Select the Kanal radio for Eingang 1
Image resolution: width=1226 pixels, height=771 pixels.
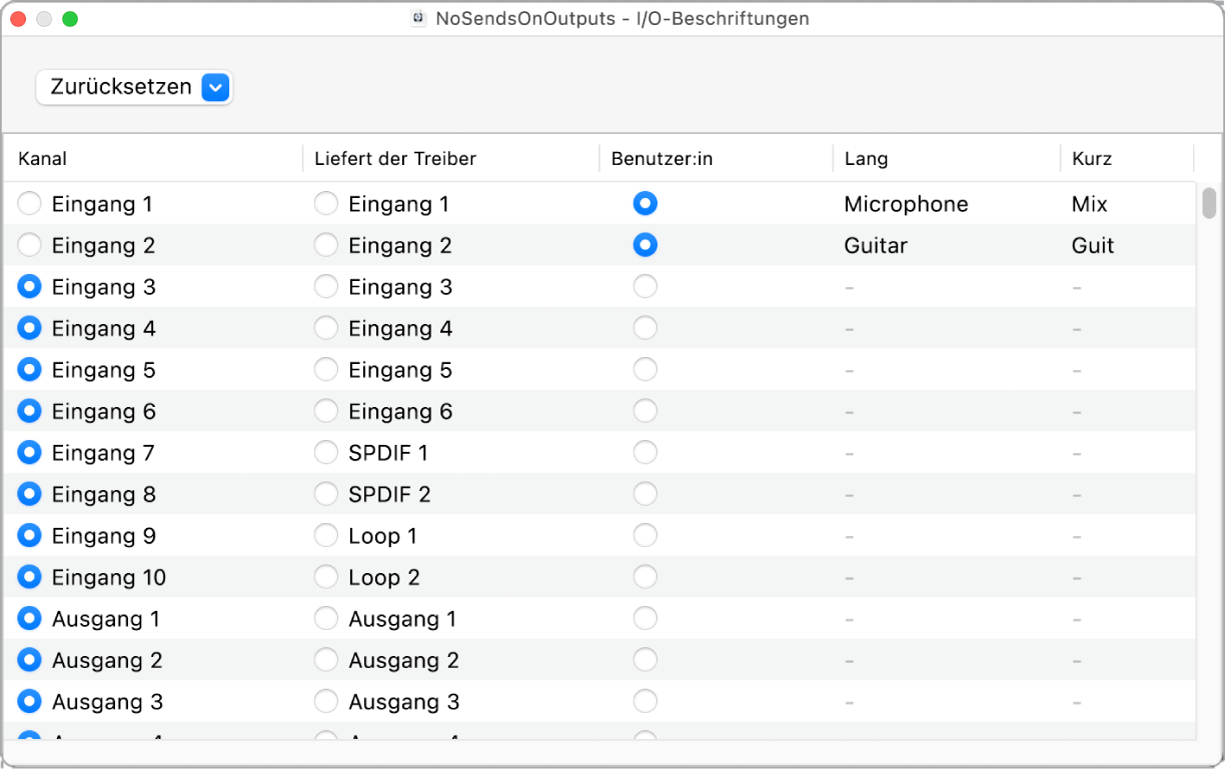pyautogui.click(x=28, y=203)
